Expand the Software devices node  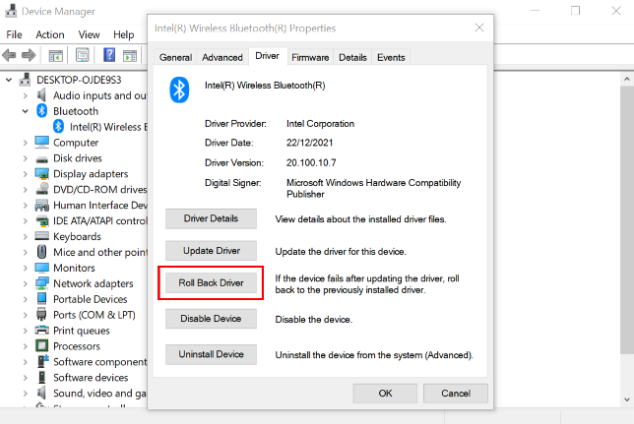coord(25,378)
